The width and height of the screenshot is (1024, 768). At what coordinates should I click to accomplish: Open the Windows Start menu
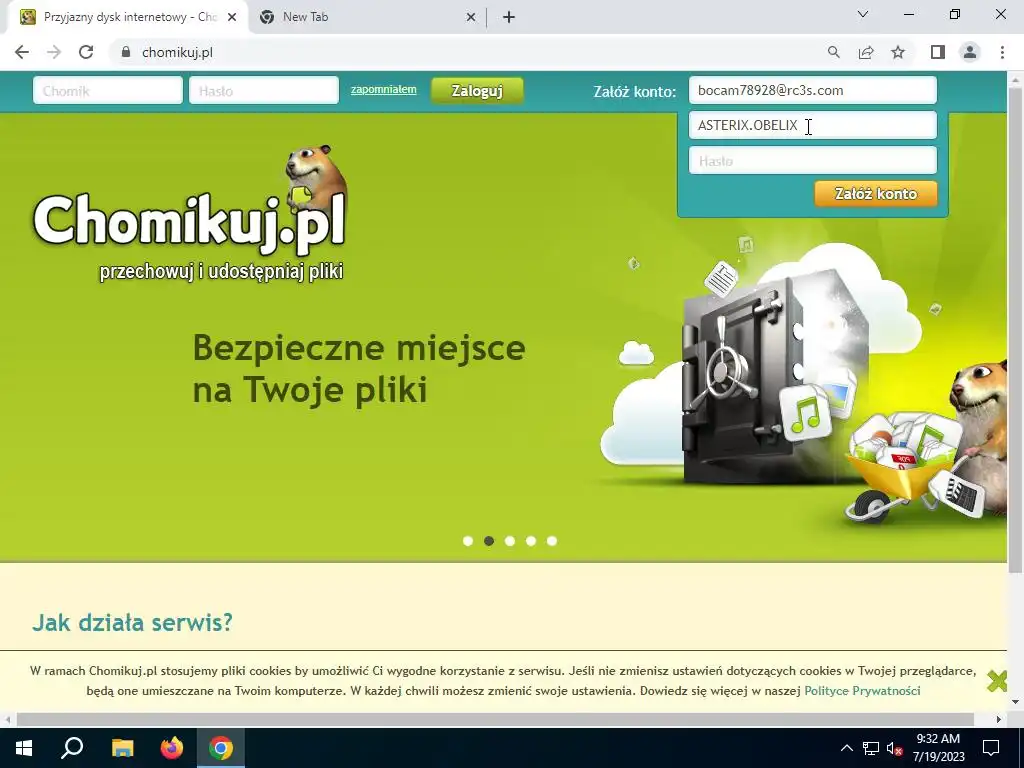[x=24, y=748]
